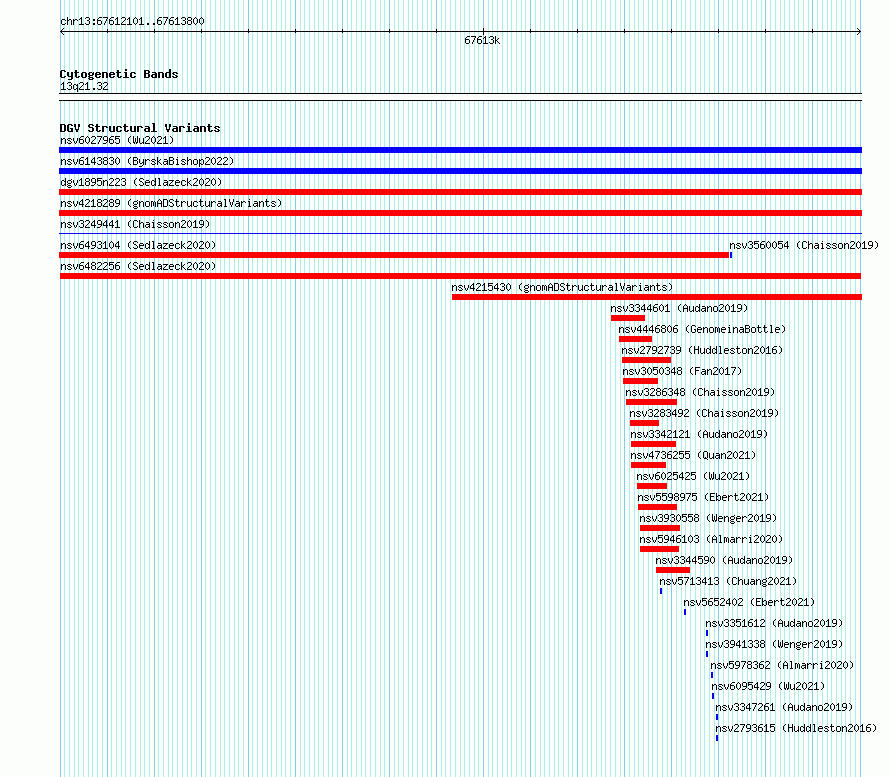Click the red bar under nsv3930558
The image size is (890, 777).
point(660,528)
